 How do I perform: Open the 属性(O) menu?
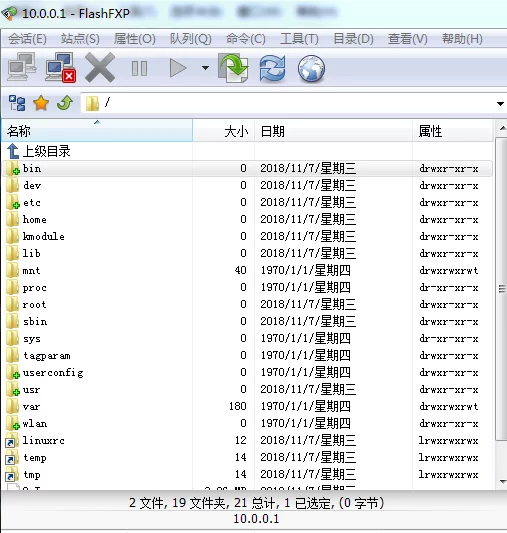click(135, 39)
